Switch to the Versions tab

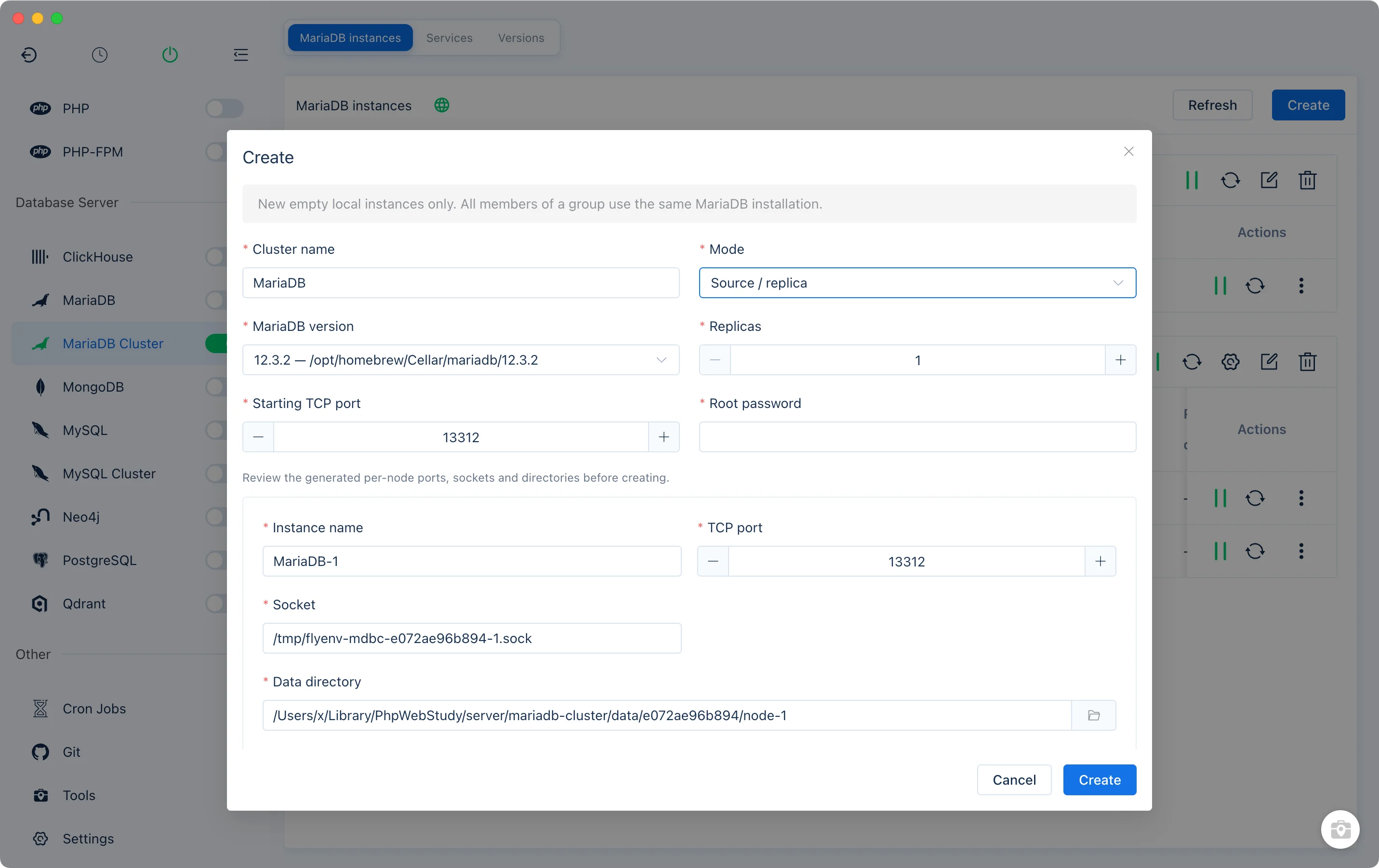[x=520, y=38]
